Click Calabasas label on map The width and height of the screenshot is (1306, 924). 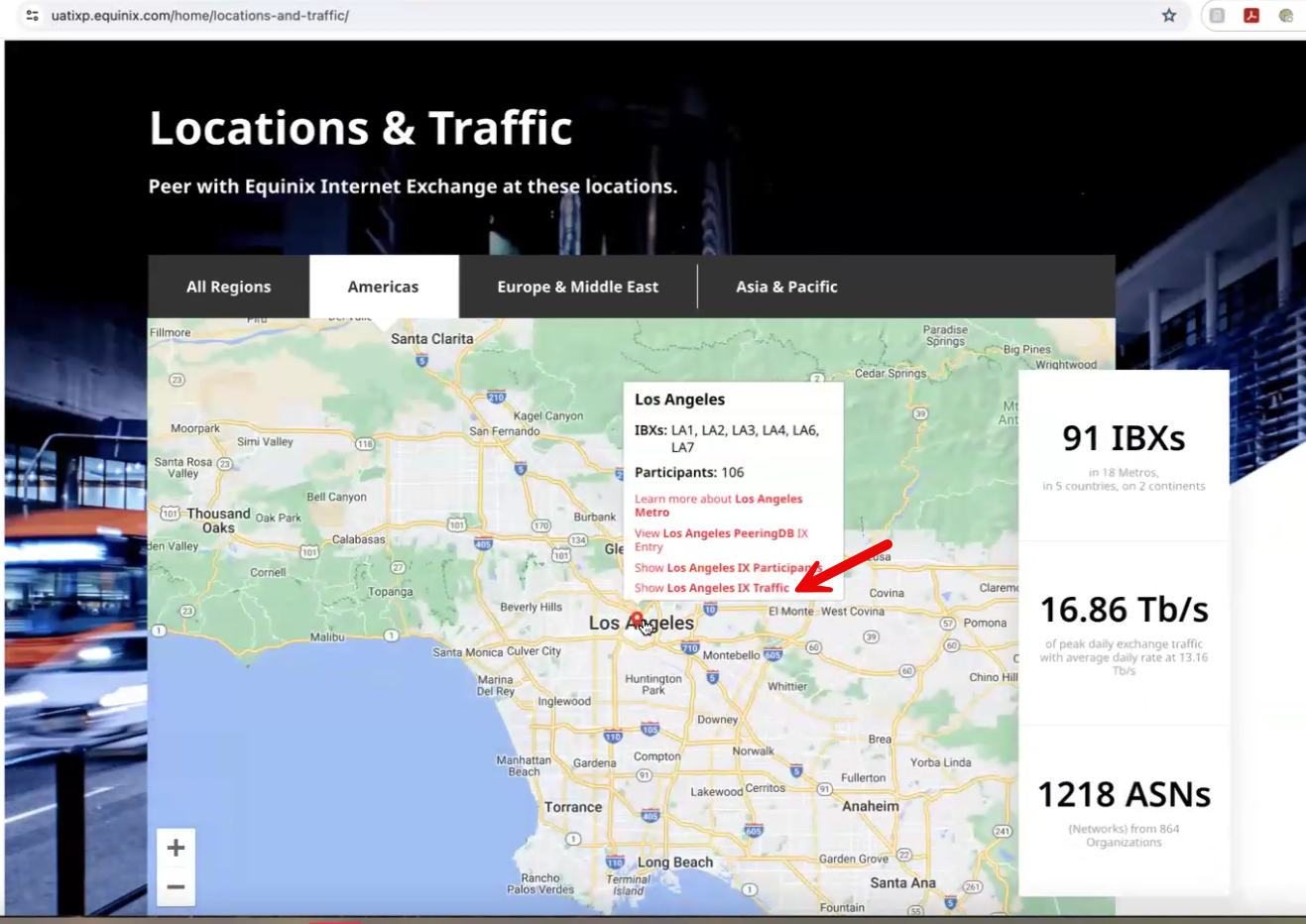pos(358,539)
